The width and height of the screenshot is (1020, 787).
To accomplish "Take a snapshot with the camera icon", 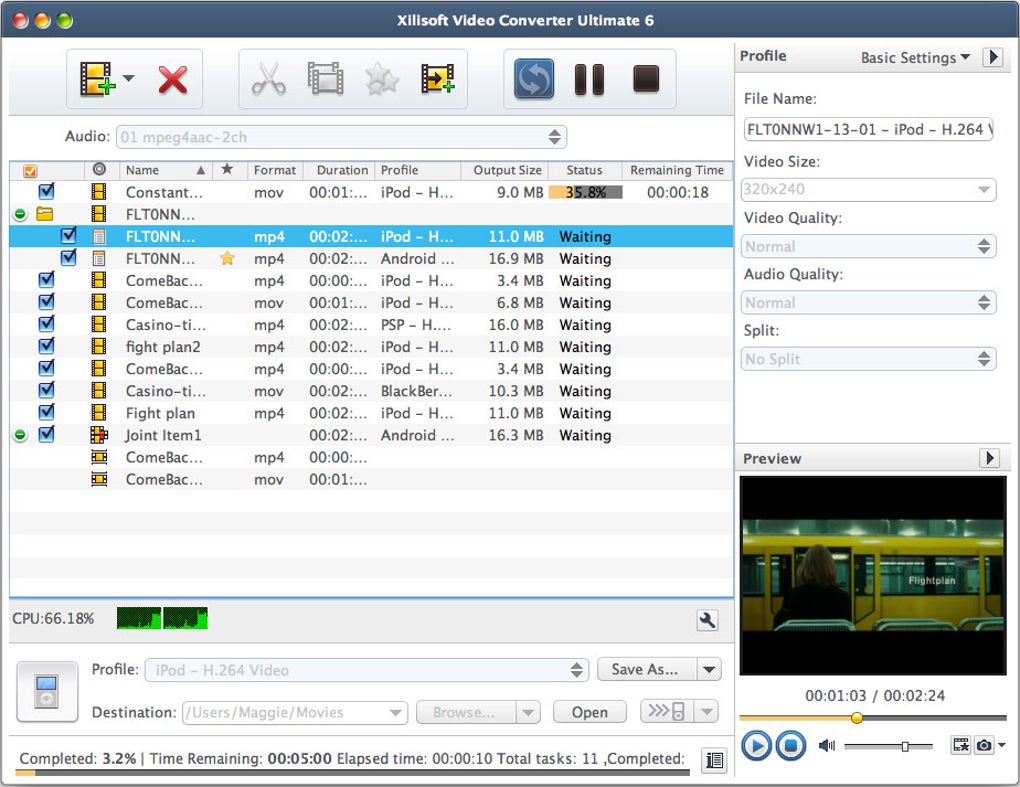I will tap(984, 745).
